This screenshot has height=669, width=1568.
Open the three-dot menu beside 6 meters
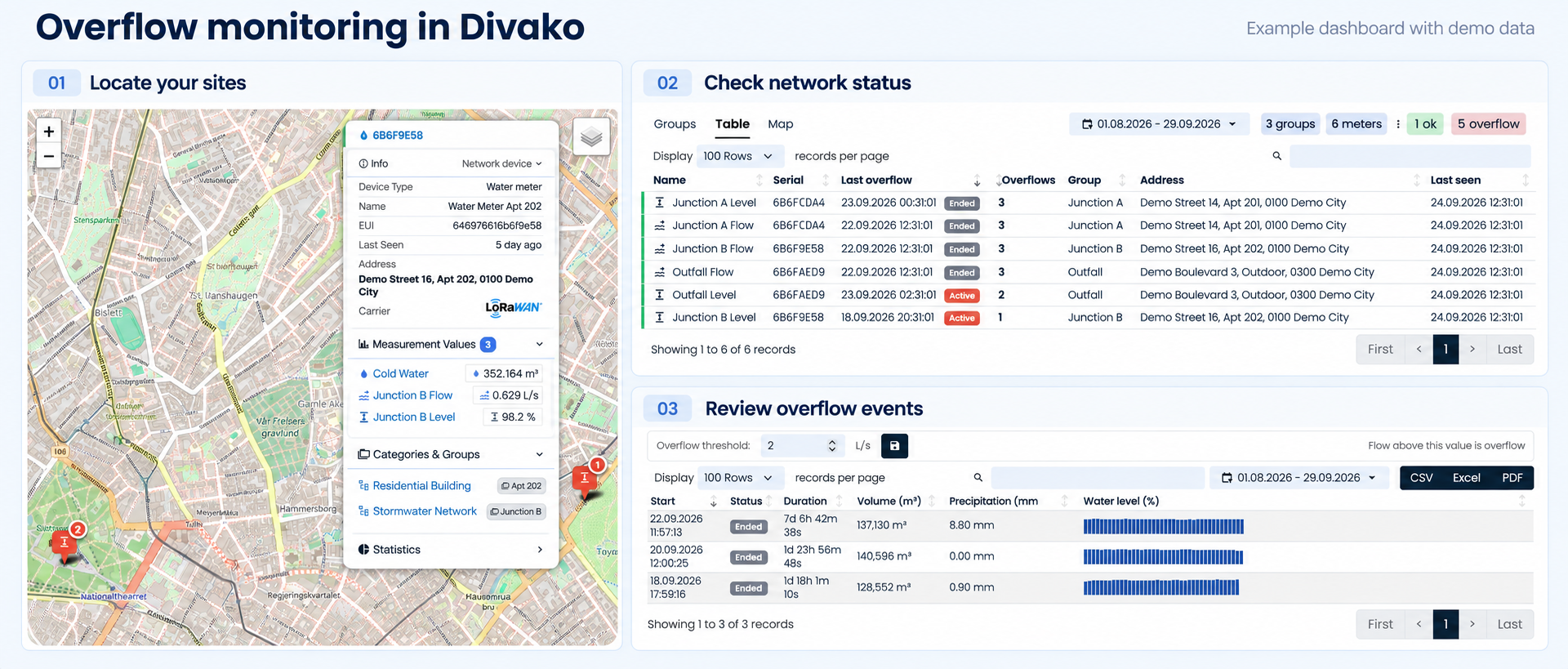(x=1398, y=124)
